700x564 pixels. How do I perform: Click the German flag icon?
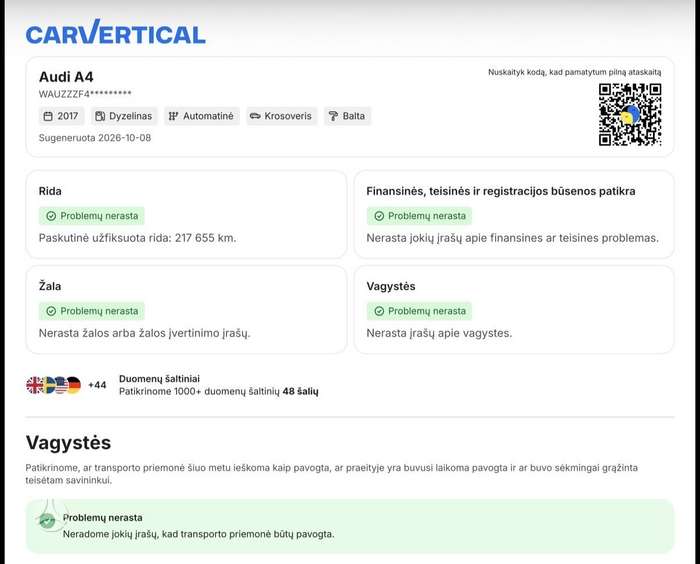pyautogui.click(x=74, y=385)
